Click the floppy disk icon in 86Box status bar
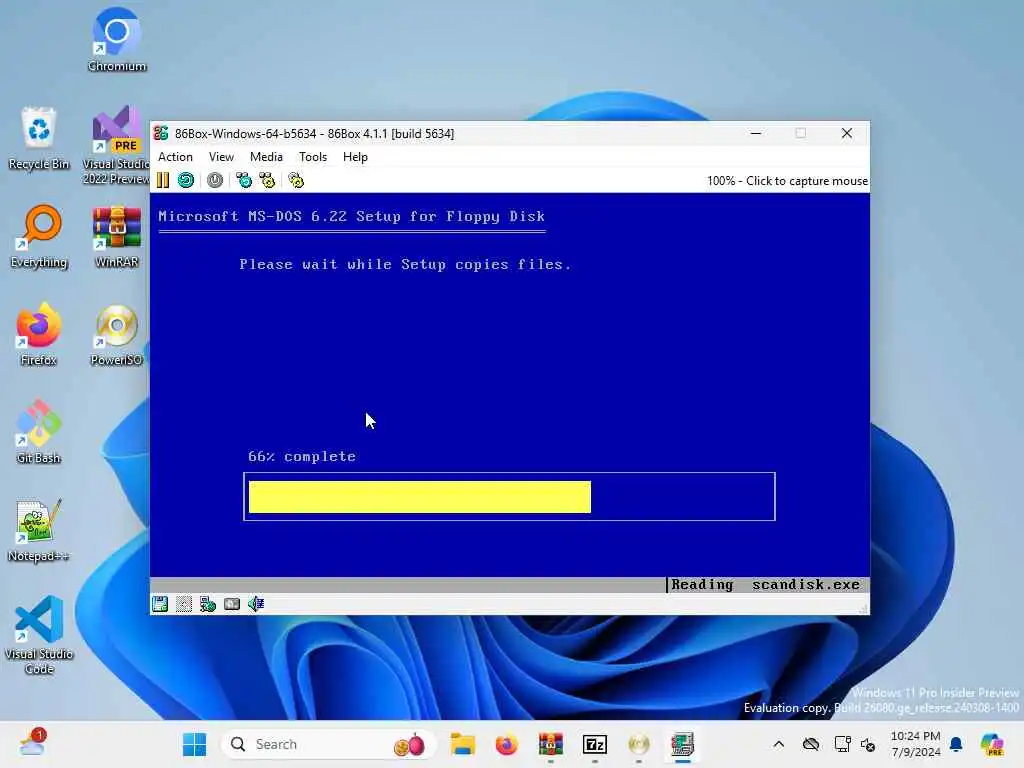The image size is (1024, 768). tap(160, 604)
